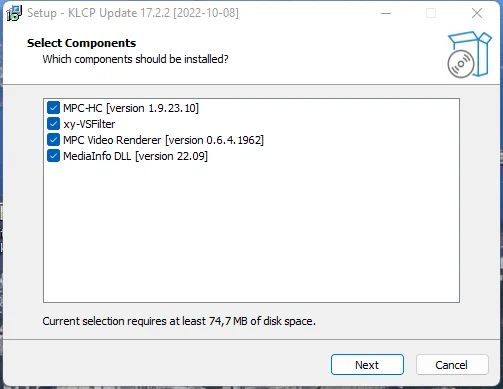Screen dimensions: 503x389
Task: Select the xy-VSFilter list entry text
Action: [89, 124]
